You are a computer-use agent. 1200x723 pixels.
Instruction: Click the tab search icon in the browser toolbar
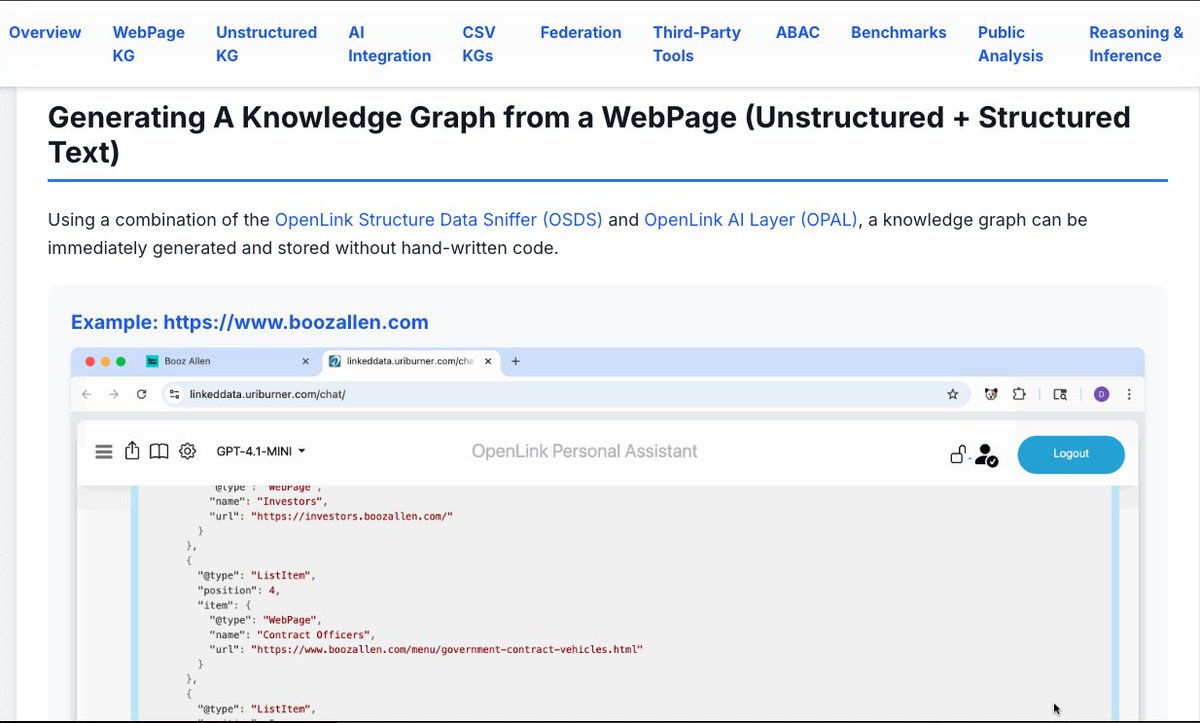1061,394
